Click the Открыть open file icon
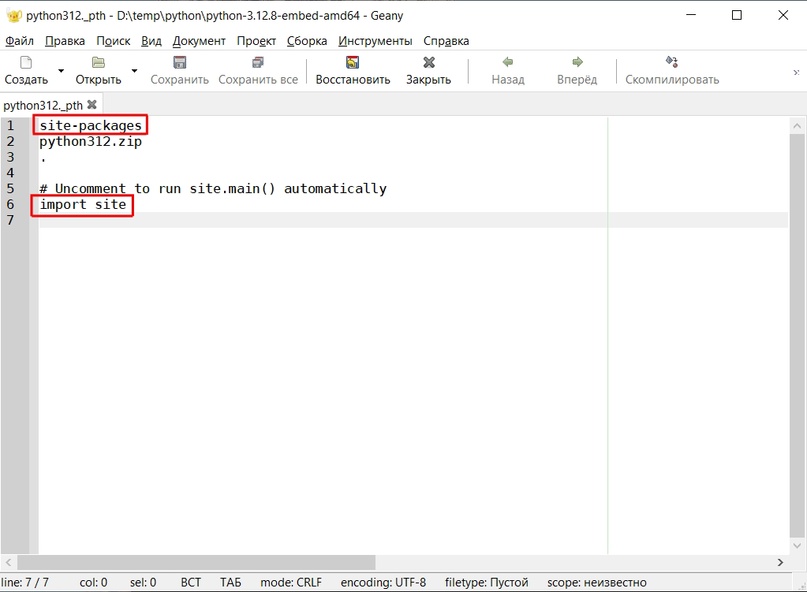Screen dimensions: 807x592 (98, 63)
